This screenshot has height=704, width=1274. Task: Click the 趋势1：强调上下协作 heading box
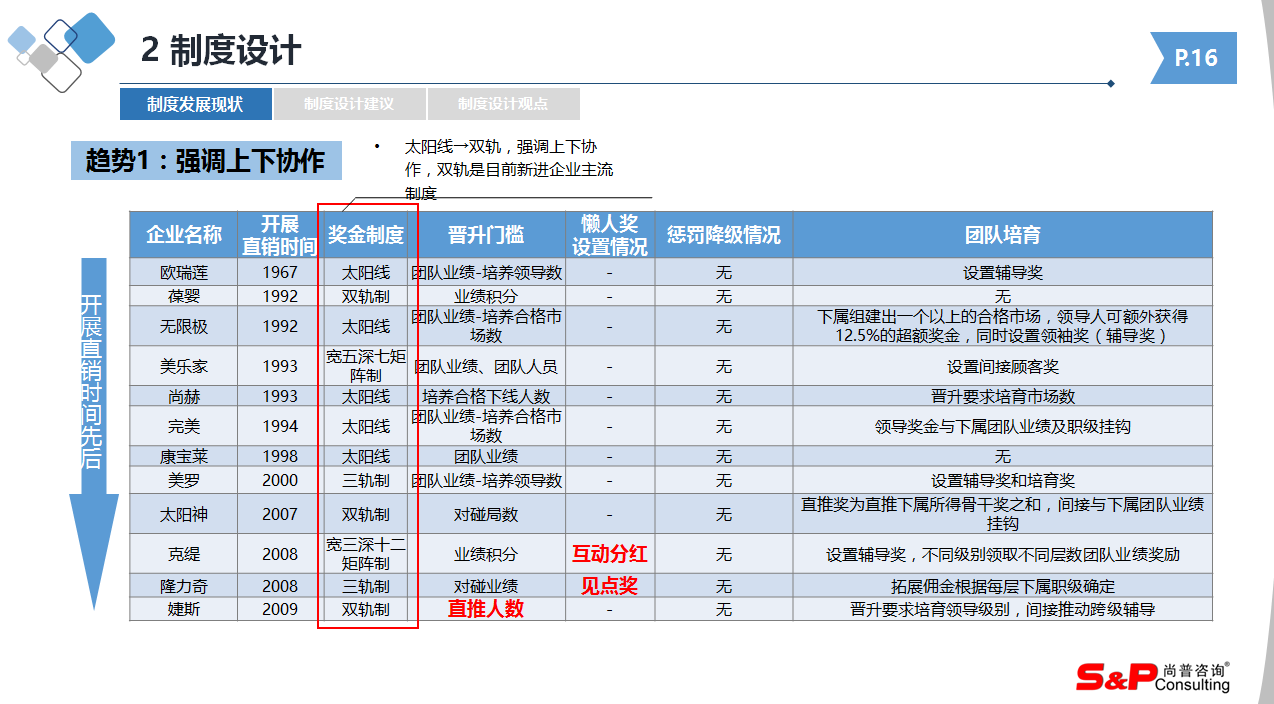point(205,161)
